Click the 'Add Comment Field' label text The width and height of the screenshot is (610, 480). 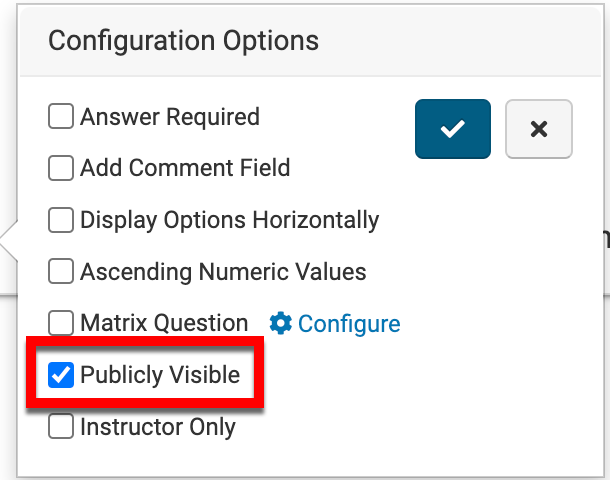click(185, 168)
